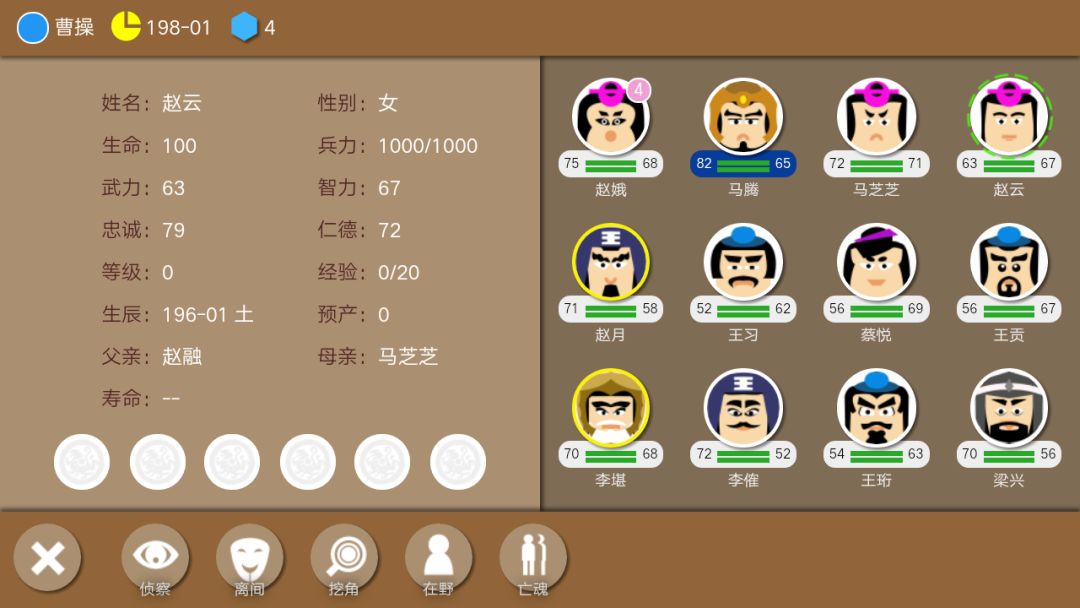
Task: Open the 侦察 scout action
Action: (155, 559)
